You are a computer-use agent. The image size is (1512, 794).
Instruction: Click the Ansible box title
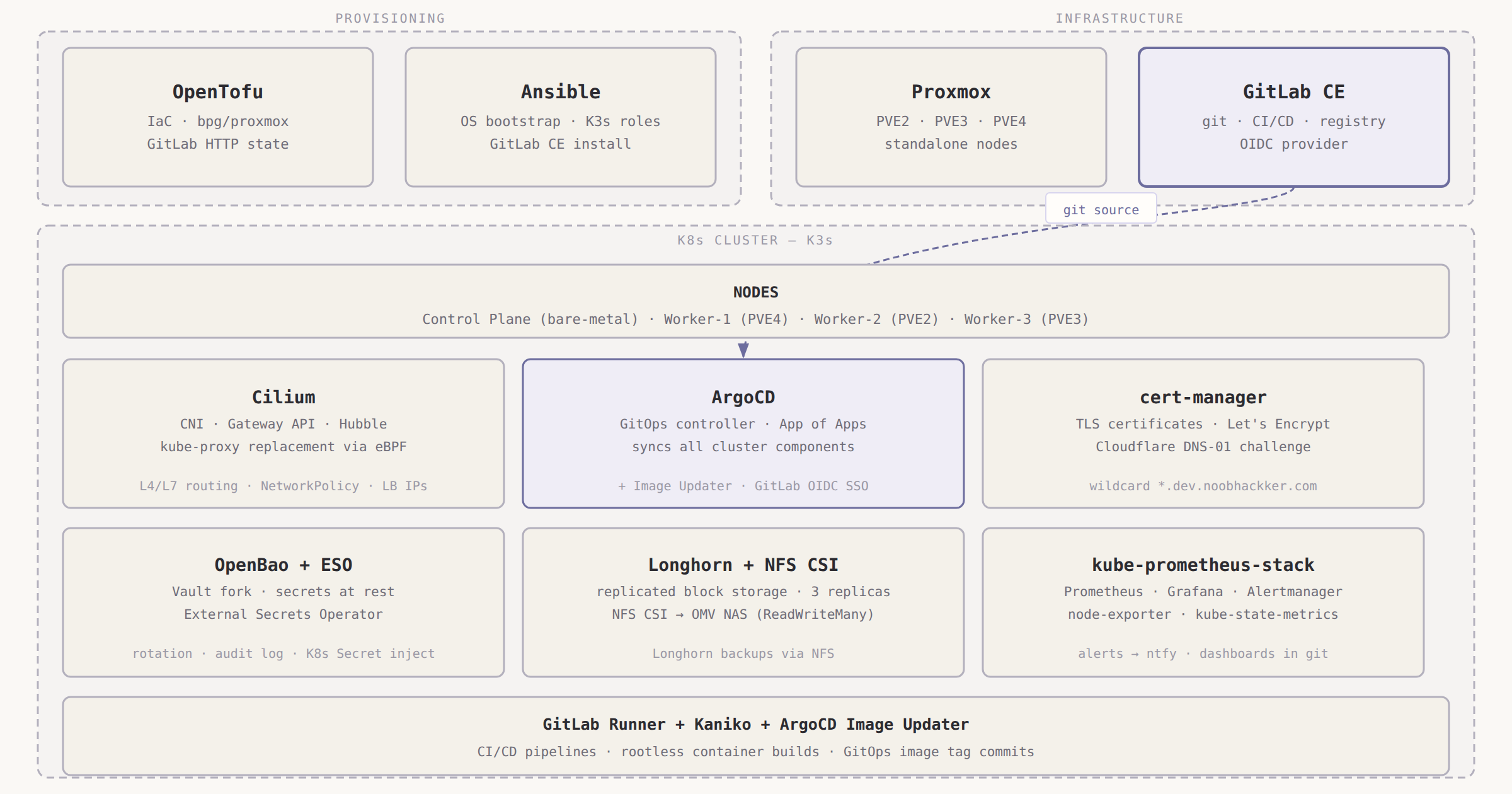[x=561, y=92]
